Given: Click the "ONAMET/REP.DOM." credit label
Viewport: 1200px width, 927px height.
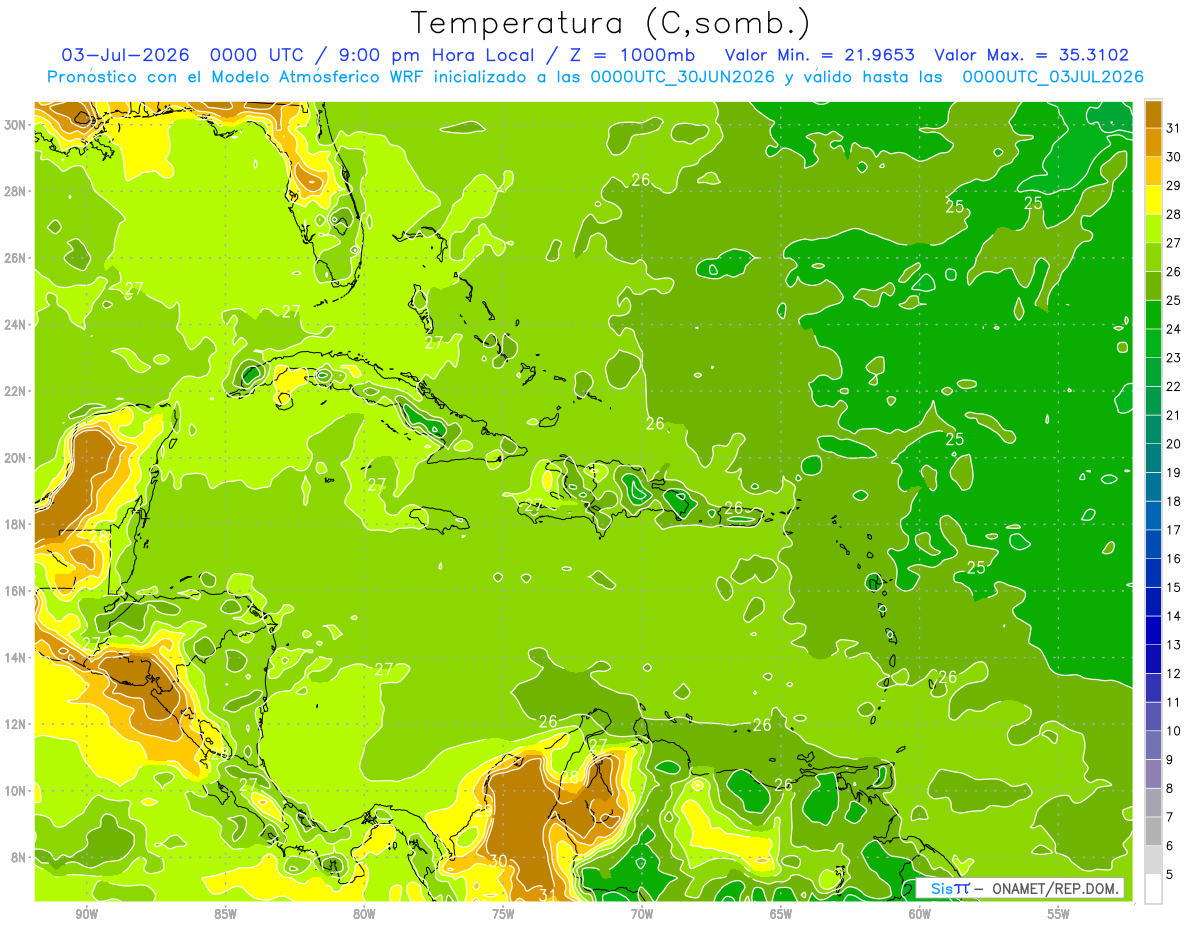Looking at the screenshot, I should pos(1056,889).
